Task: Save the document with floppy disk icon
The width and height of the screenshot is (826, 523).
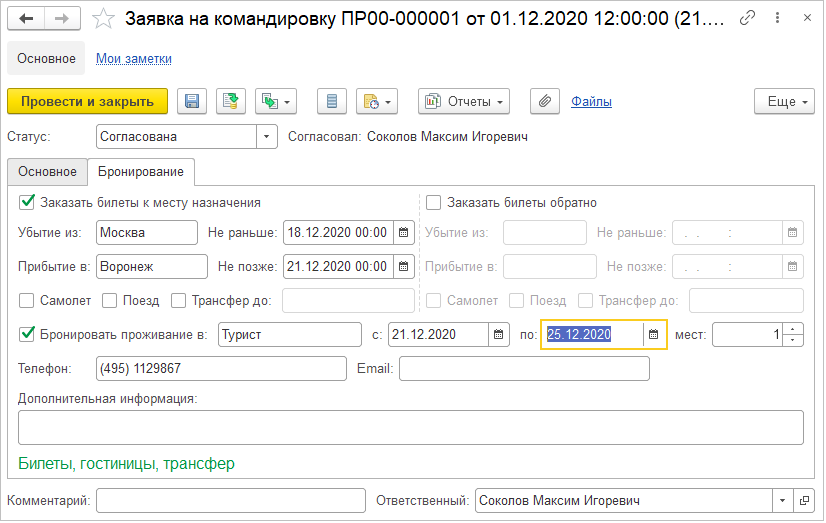Action: [x=192, y=101]
